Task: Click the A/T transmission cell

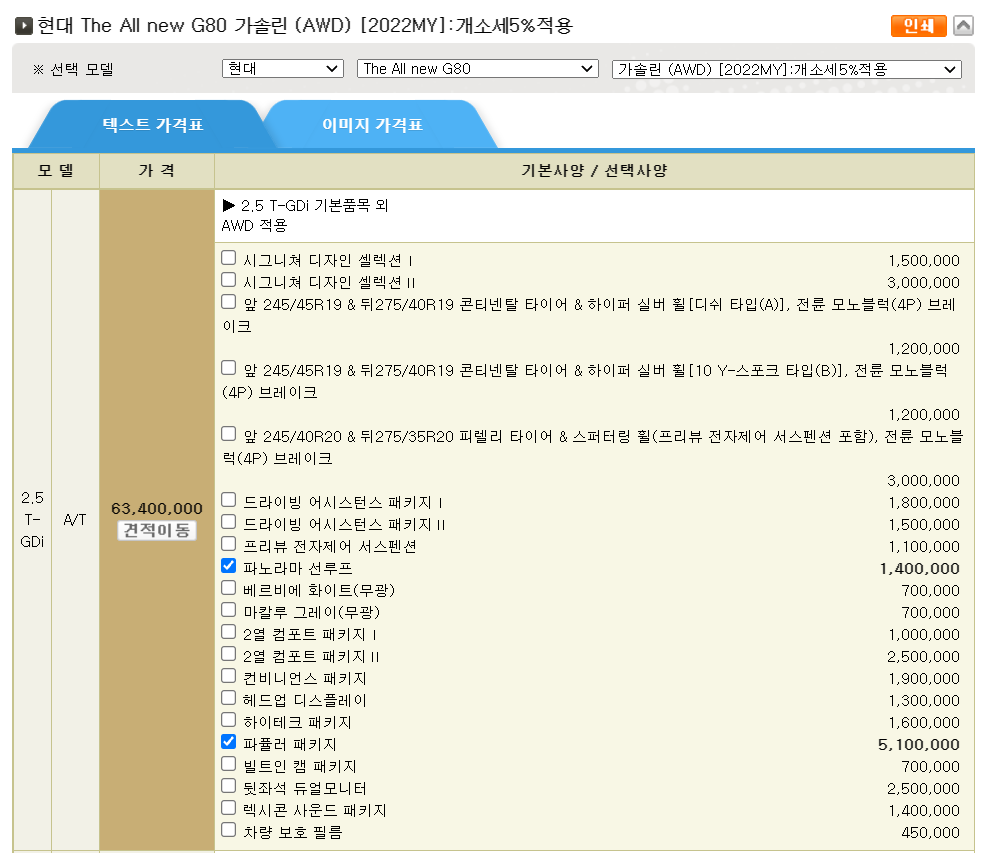Action: (x=75, y=520)
